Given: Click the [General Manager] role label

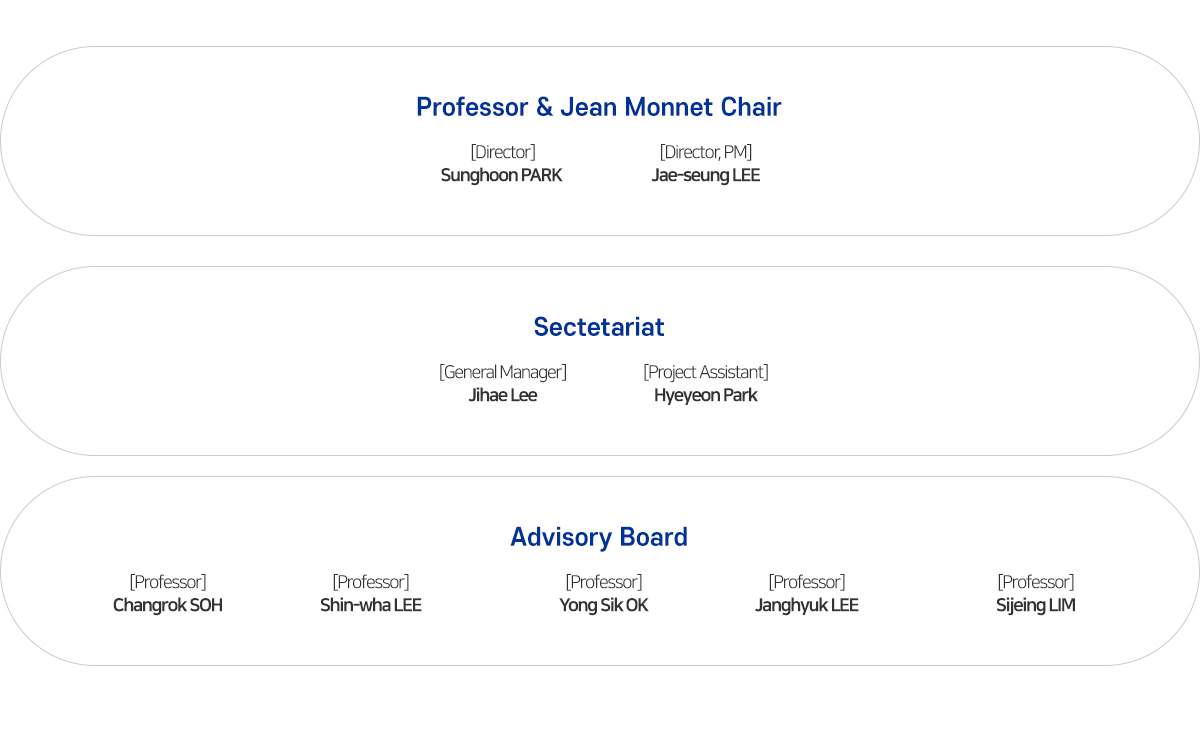Looking at the screenshot, I should [502, 372].
